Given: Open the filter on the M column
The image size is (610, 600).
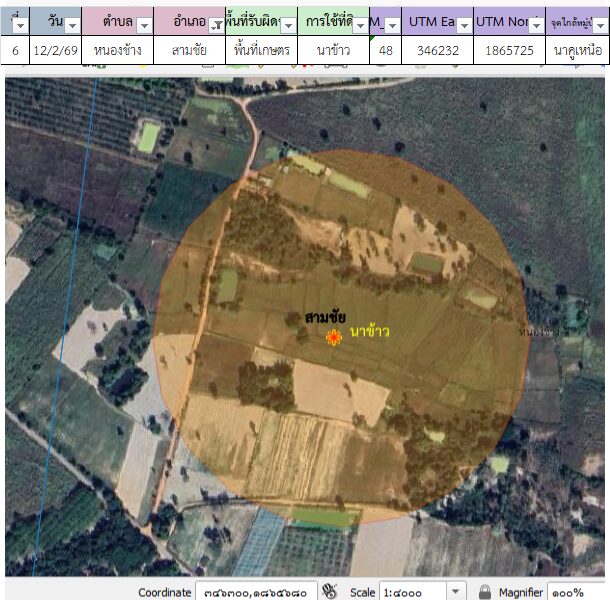Looking at the screenshot, I should coord(392,24).
